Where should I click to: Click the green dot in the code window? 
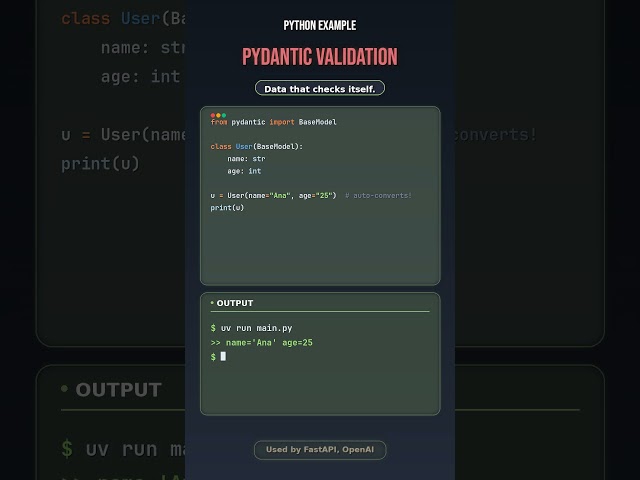(x=224, y=116)
